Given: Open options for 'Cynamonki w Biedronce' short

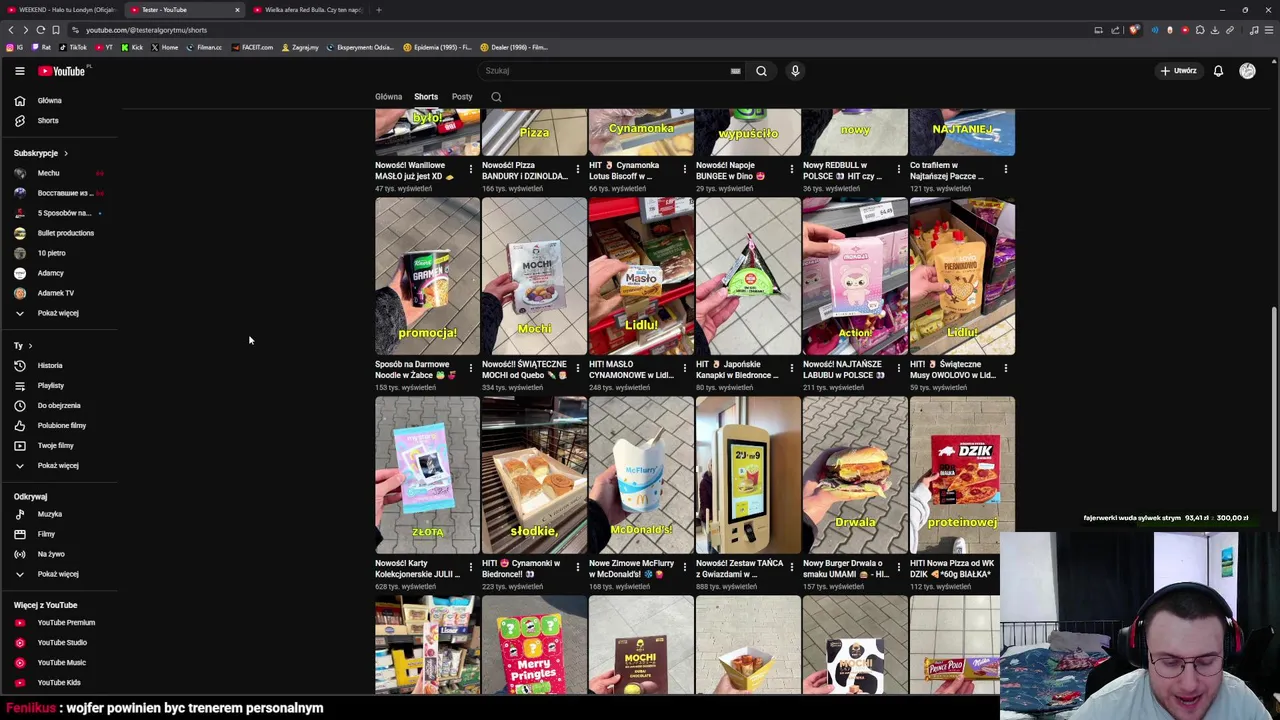Looking at the screenshot, I should [x=578, y=567].
